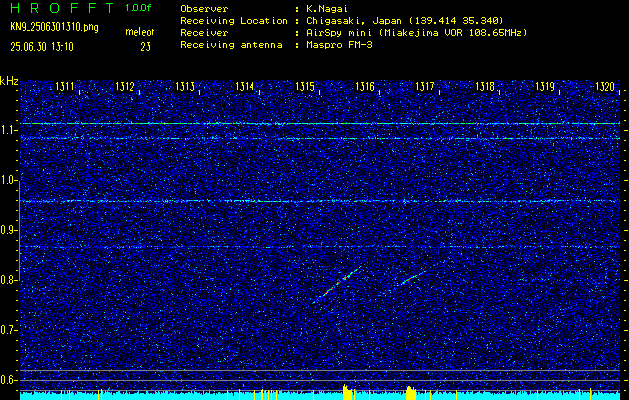
Task: Click the meteor echo streak before 1317
Action: (412, 278)
